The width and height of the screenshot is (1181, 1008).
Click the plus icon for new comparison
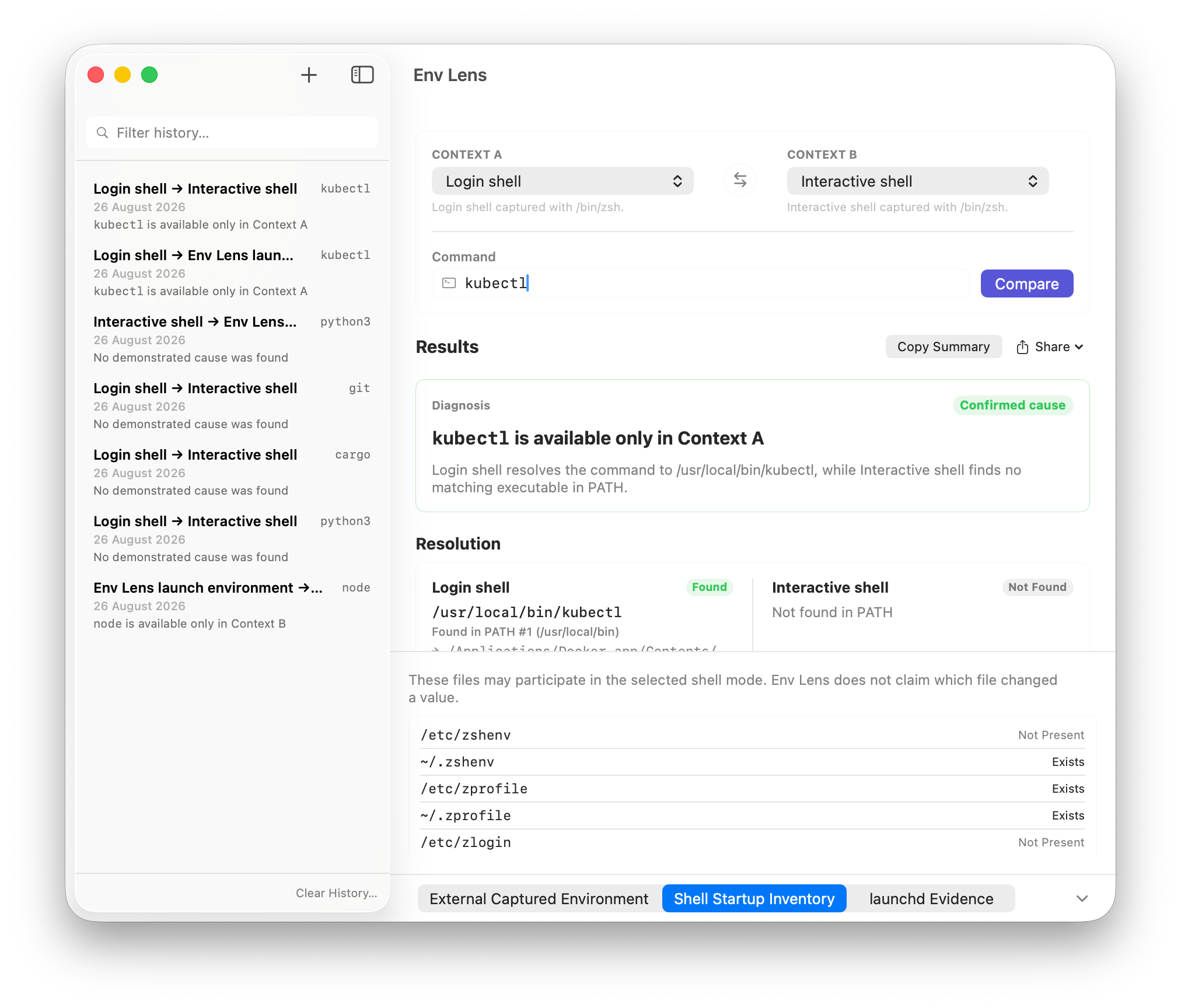click(309, 75)
